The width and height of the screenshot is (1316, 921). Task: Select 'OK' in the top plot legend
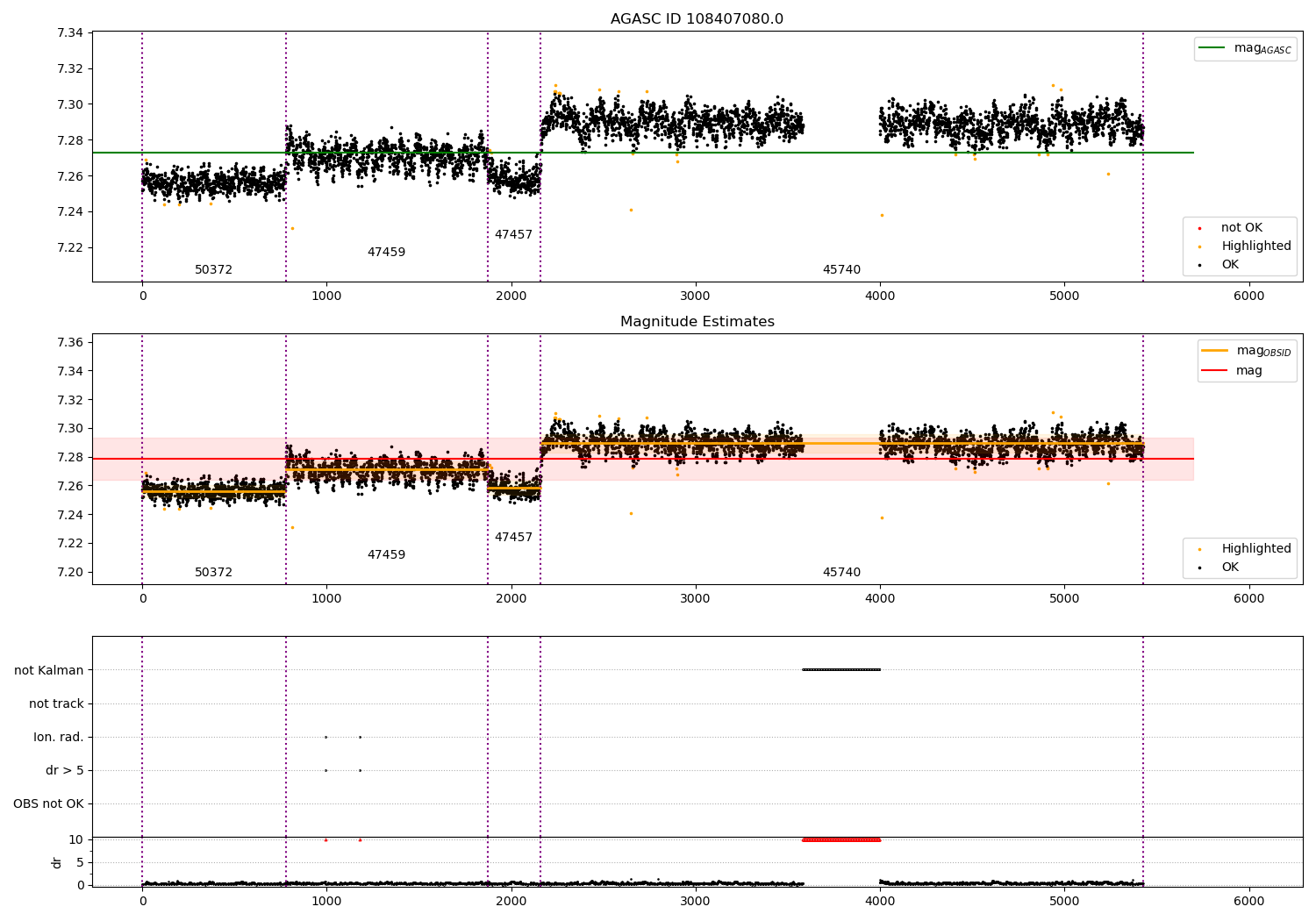tap(1230, 265)
